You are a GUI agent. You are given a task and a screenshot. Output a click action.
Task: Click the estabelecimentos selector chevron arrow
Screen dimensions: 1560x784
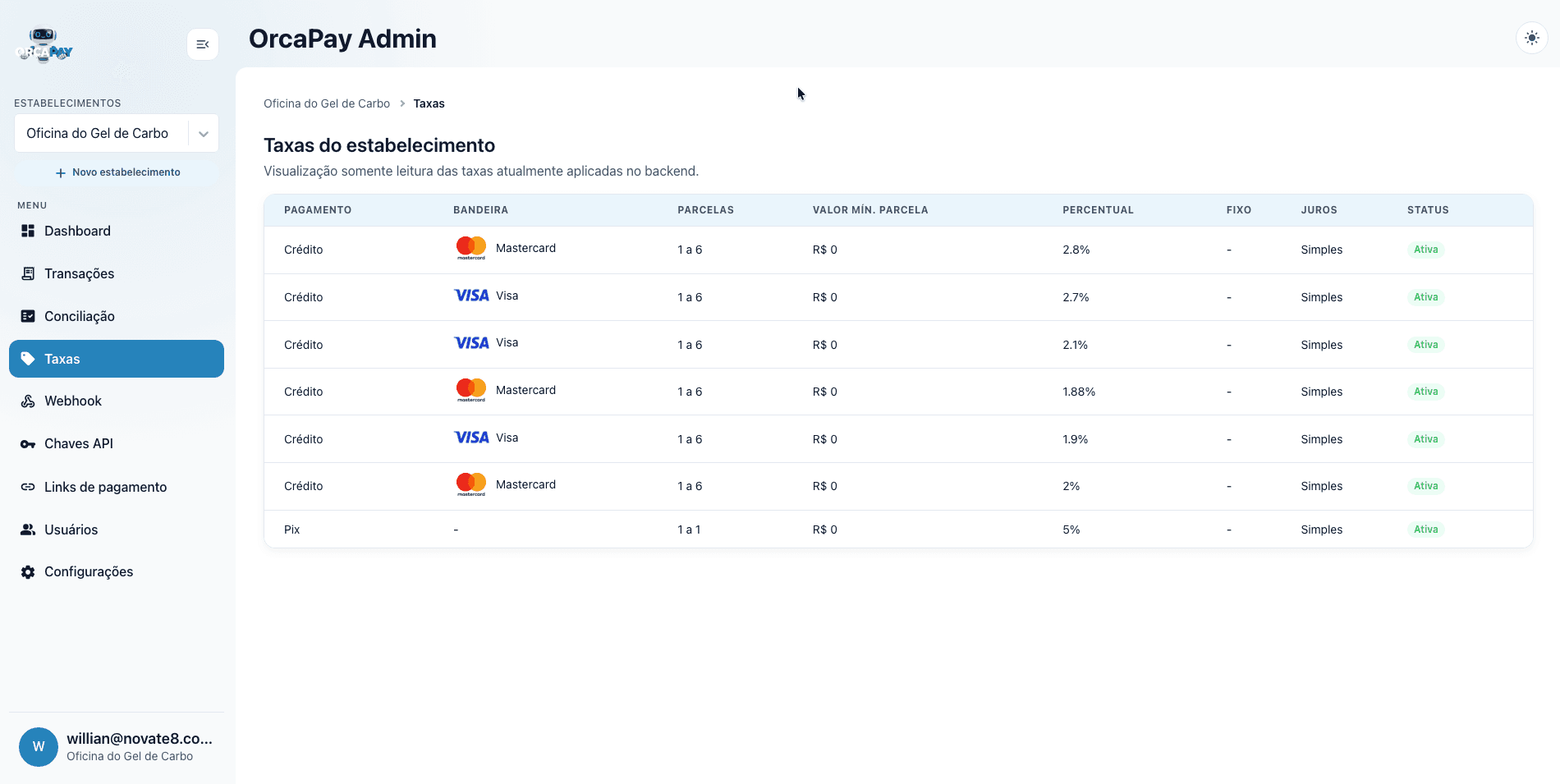click(x=204, y=134)
